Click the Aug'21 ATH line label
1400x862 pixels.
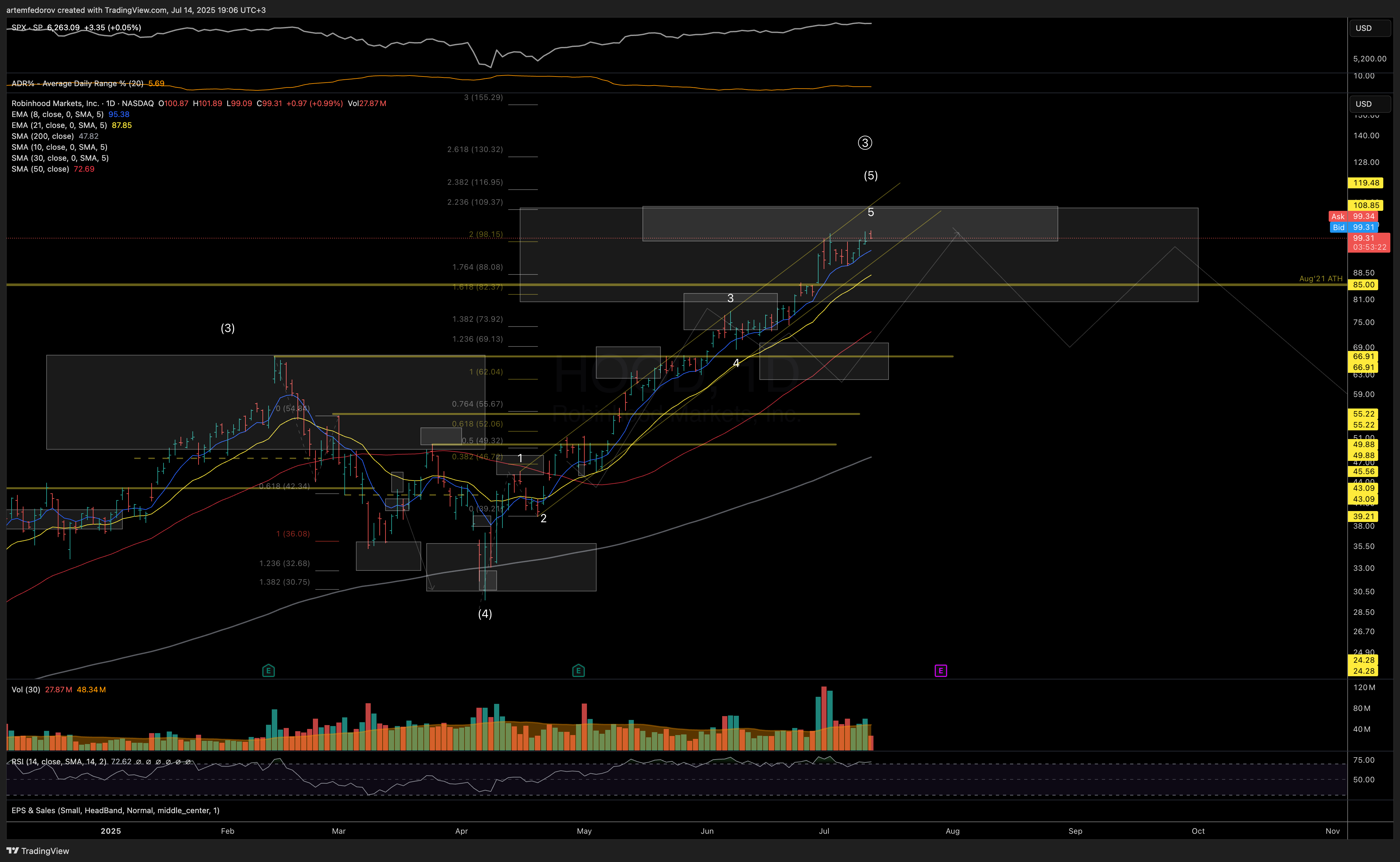pyautogui.click(x=1320, y=278)
